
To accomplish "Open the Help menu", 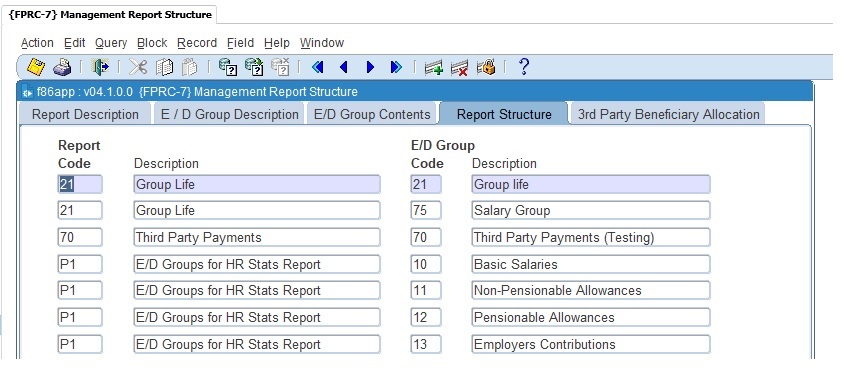I will [x=277, y=43].
